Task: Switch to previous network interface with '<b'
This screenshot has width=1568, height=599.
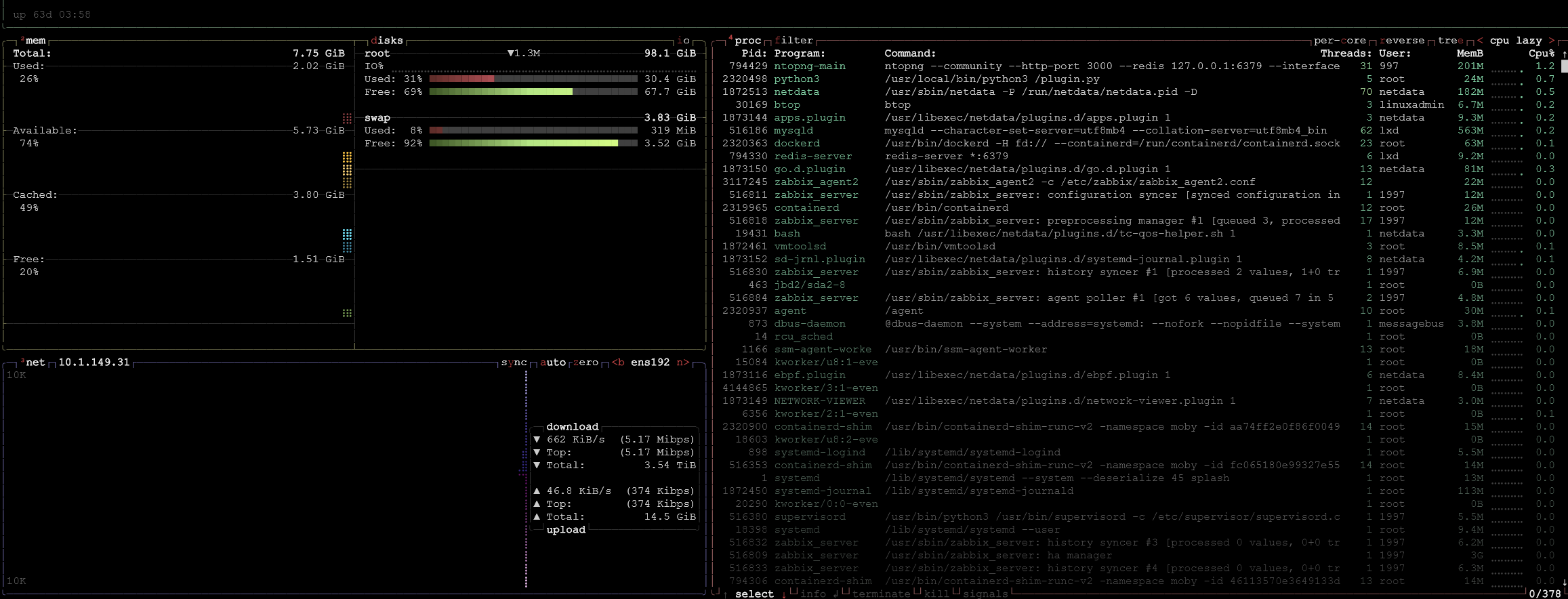Action: pyautogui.click(x=618, y=363)
